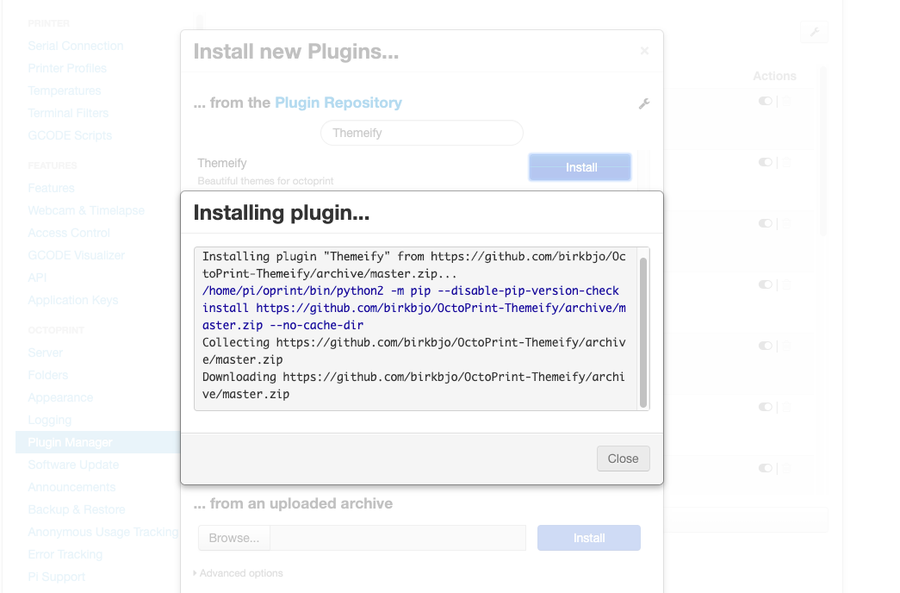Close the Installing plugin dialog

[623, 458]
